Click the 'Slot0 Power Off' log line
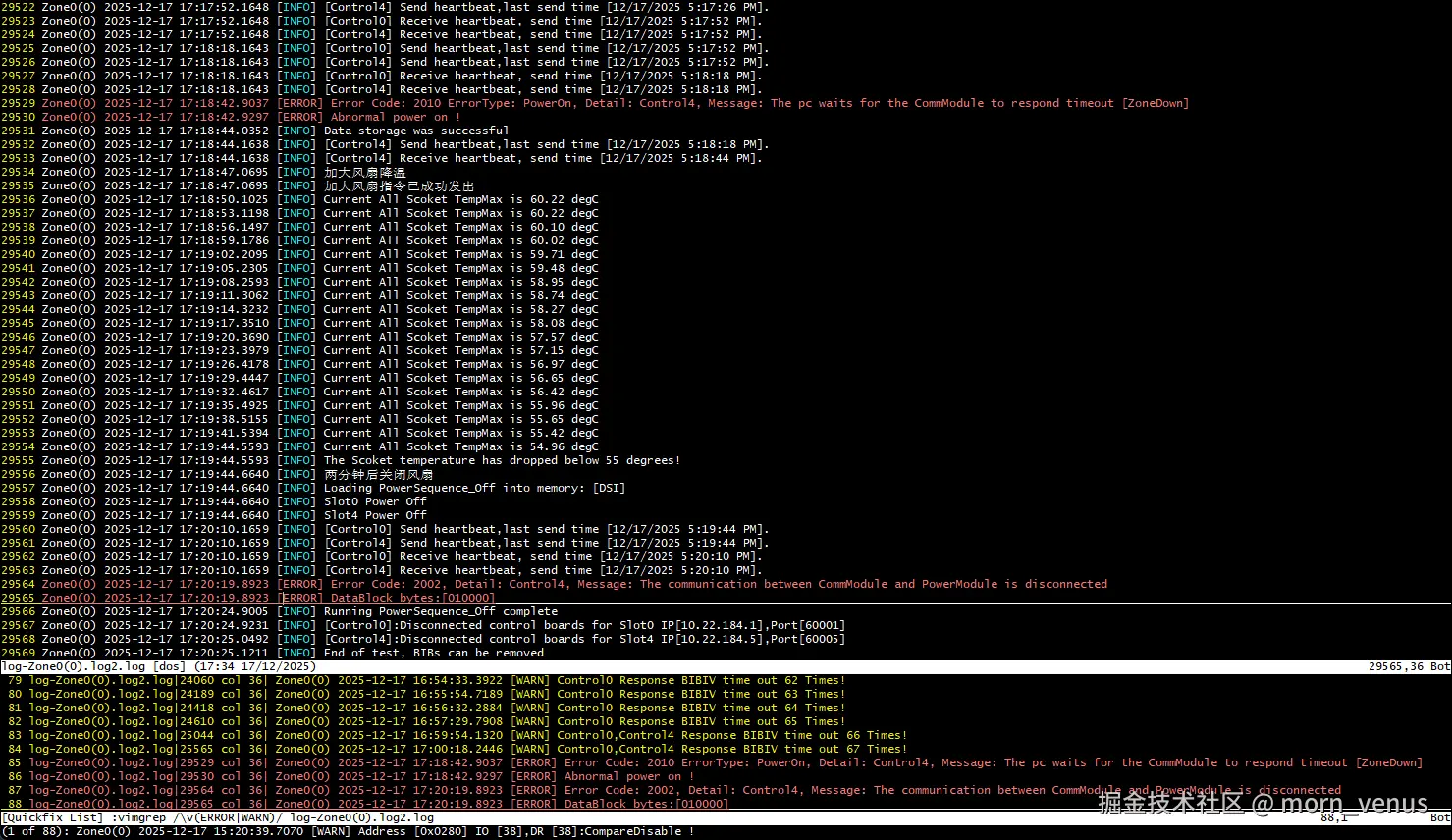Screen dimensions: 1452x840 tap(214, 501)
